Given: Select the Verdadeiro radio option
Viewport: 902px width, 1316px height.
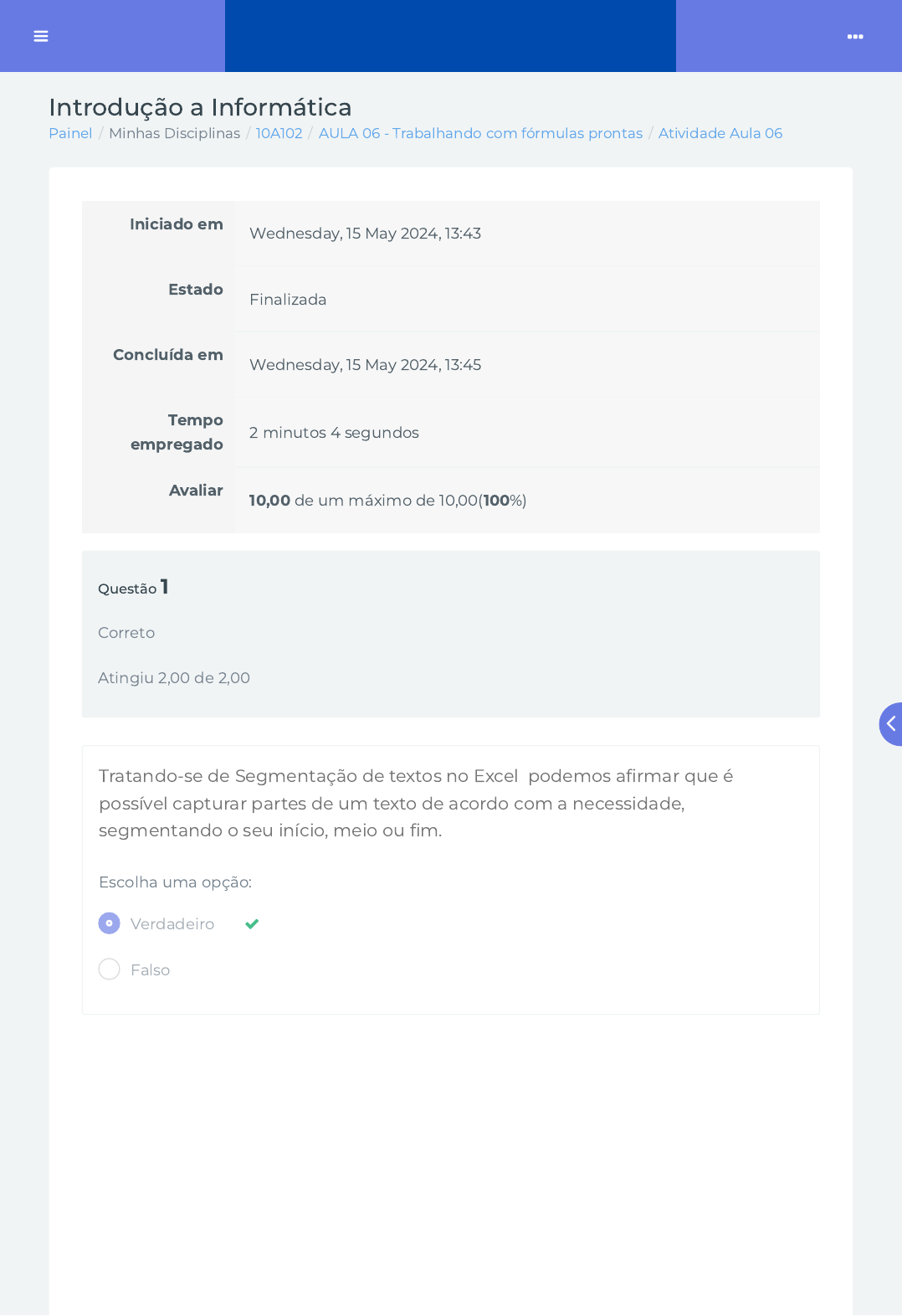Looking at the screenshot, I should [110, 923].
